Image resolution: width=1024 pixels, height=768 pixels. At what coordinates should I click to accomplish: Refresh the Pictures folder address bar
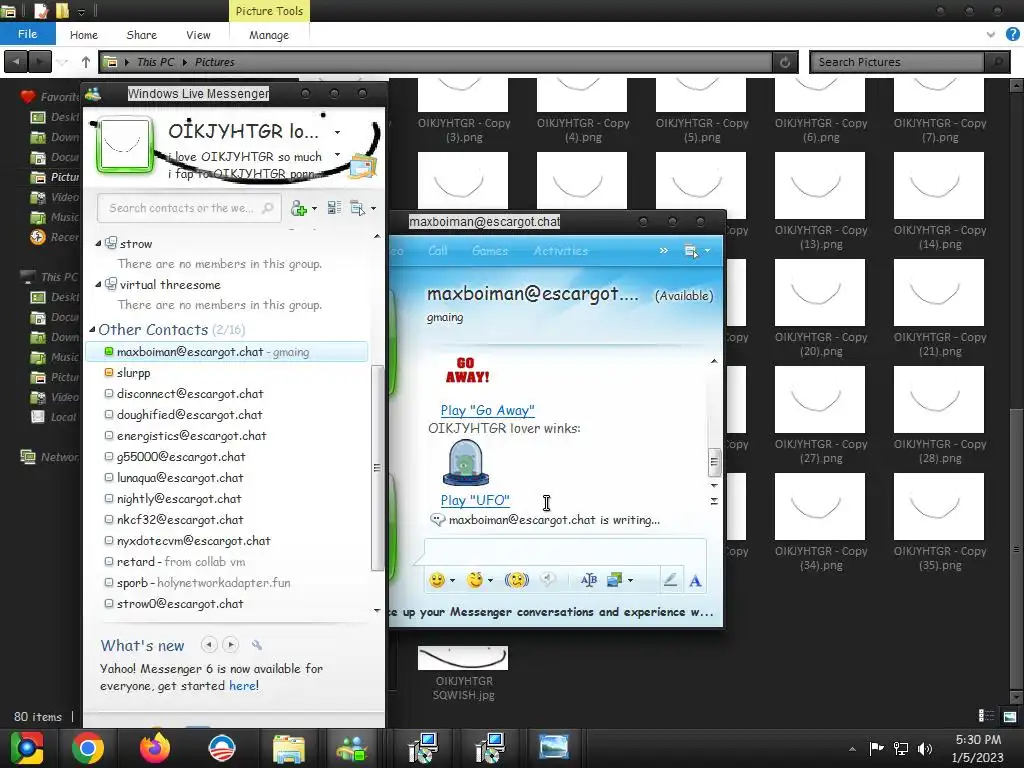click(785, 62)
